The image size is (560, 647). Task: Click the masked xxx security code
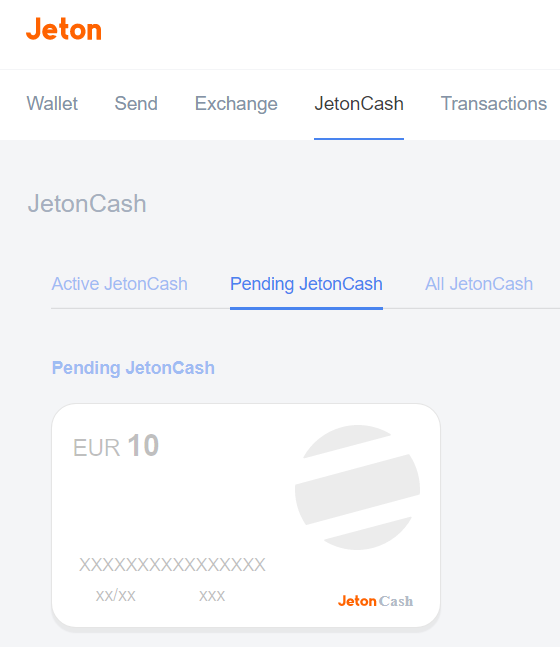pyautogui.click(x=212, y=596)
